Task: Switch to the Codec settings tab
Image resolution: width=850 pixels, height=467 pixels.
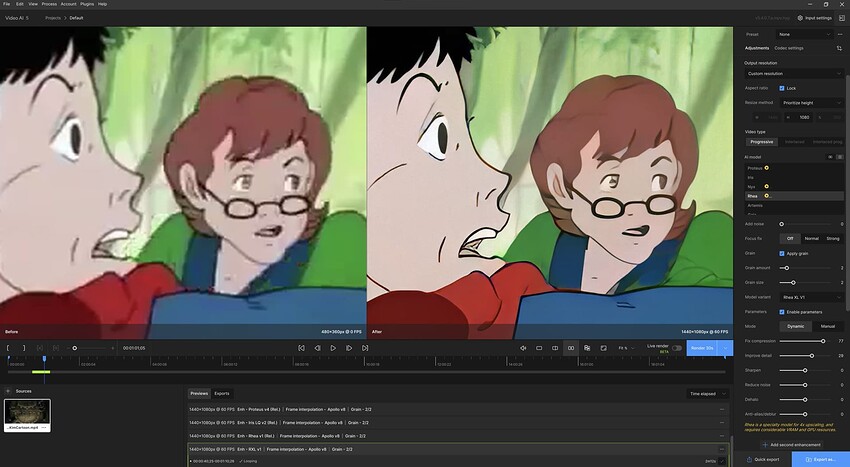Action: pyautogui.click(x=789, y=48)
